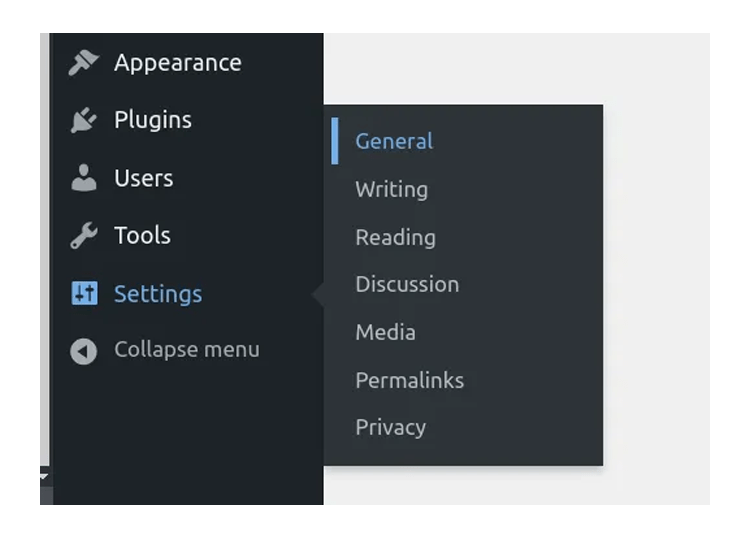Image resolution: width=750 pixels, height=540 pixels.
Task: Click the Plugins plug icon
Action: click(84, 120)
